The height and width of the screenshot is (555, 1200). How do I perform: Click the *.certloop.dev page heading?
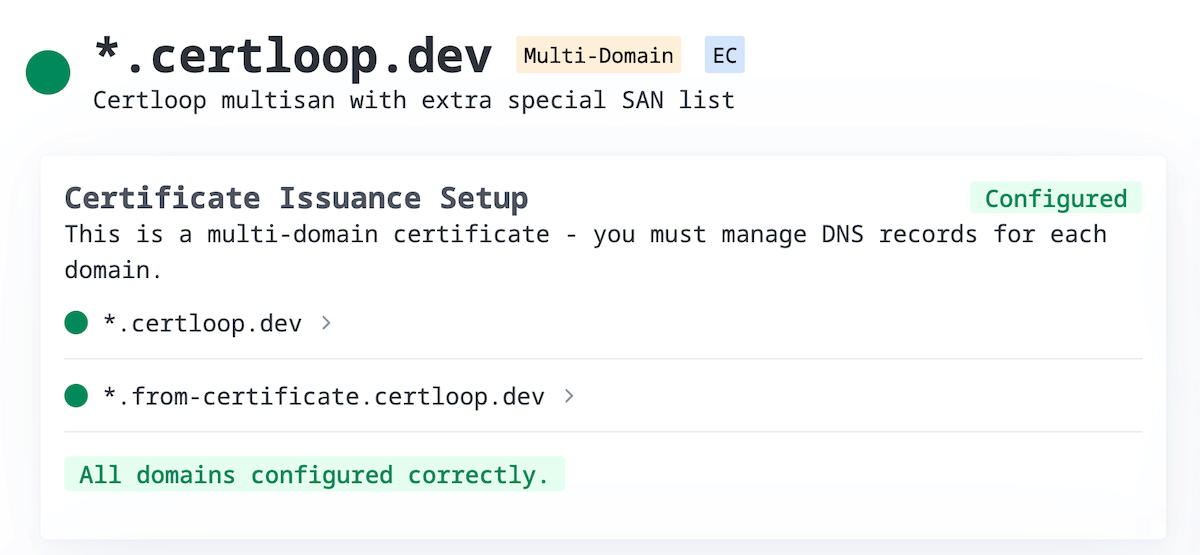[293, 56]
